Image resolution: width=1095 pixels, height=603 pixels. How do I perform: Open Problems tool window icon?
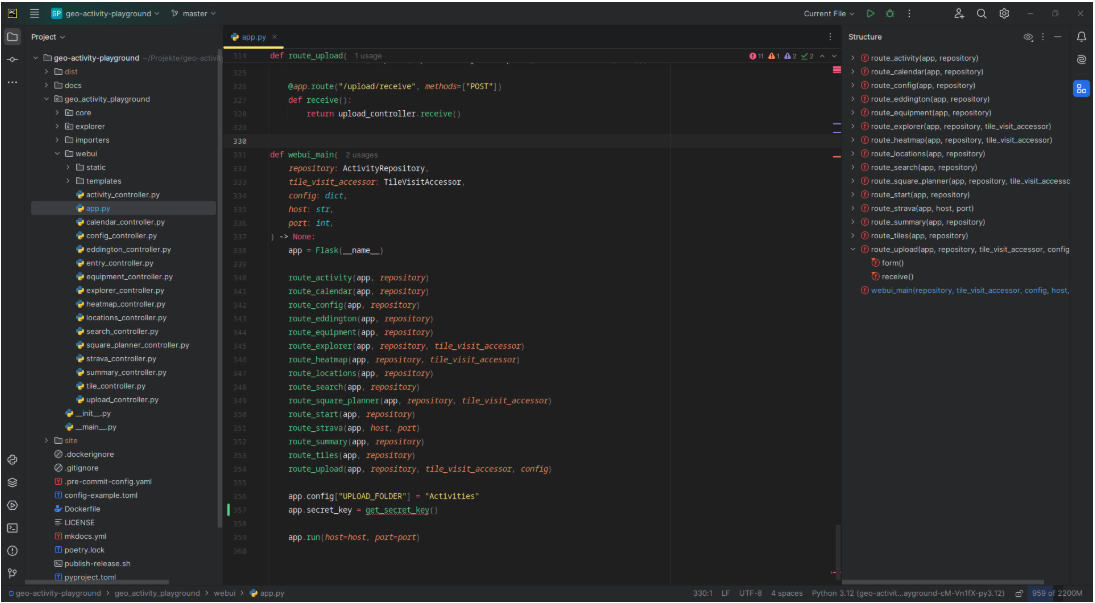[12, 551]
